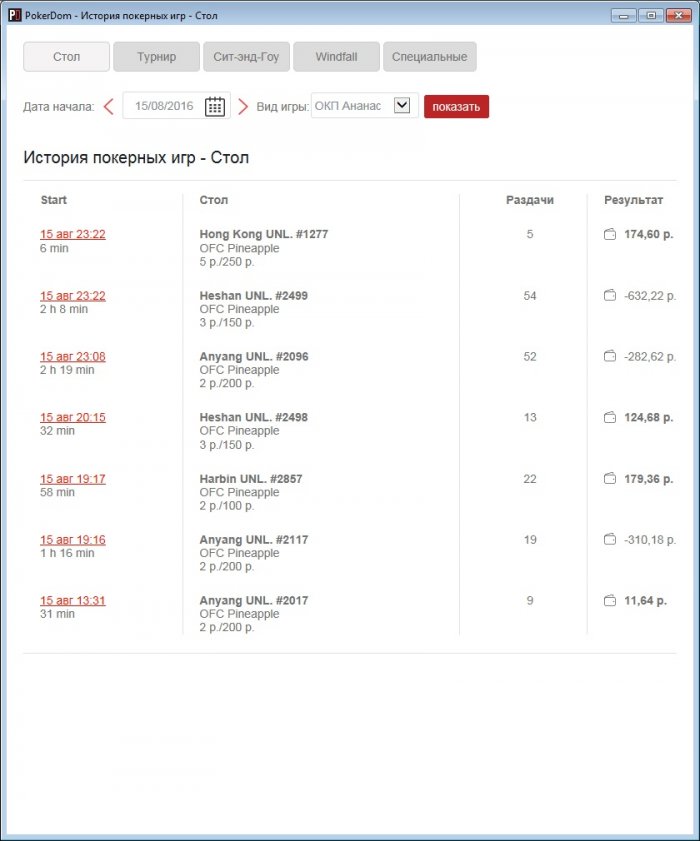Click the показать button
Image resolution: width=700 pixels, height=841 pixels.
(456, 107)
